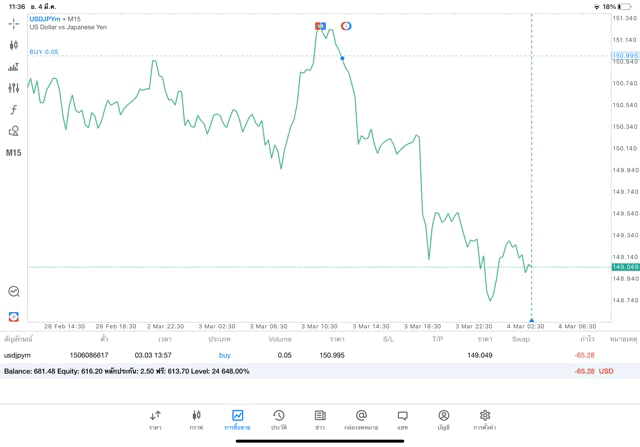Tap the economic calendar flag icon on chart
640x447 pixels.
coord(321,26)
